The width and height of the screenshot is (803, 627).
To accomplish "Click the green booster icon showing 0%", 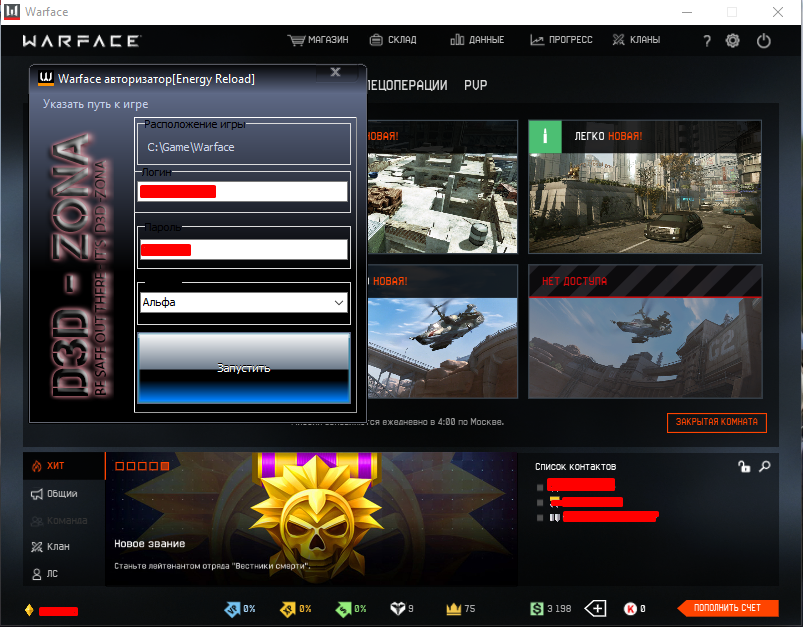I will [343, 609].
